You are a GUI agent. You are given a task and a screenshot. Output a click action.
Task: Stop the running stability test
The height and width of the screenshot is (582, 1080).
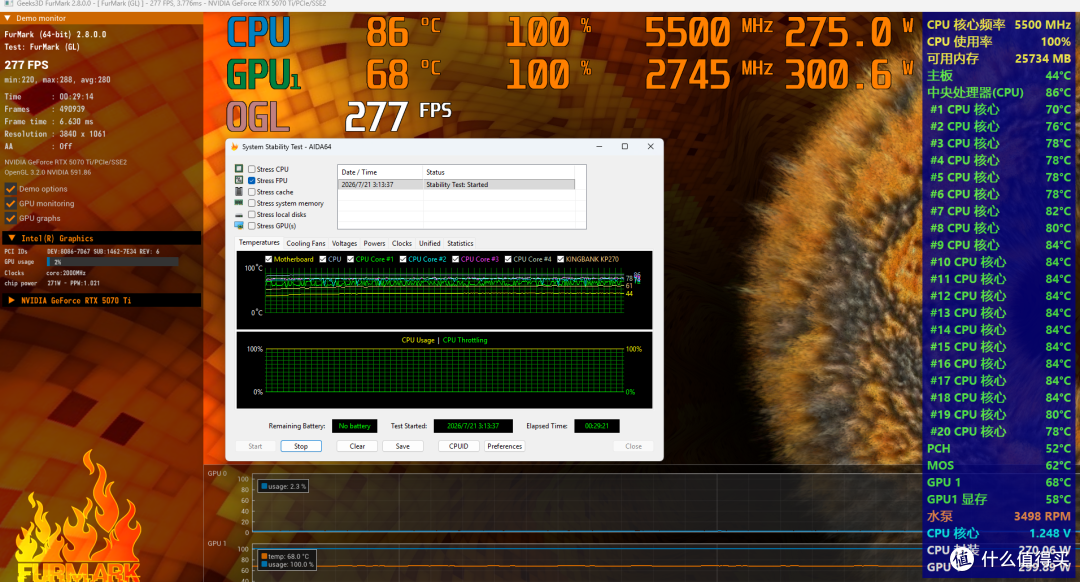pyautogui.click(x=301, y=446)
